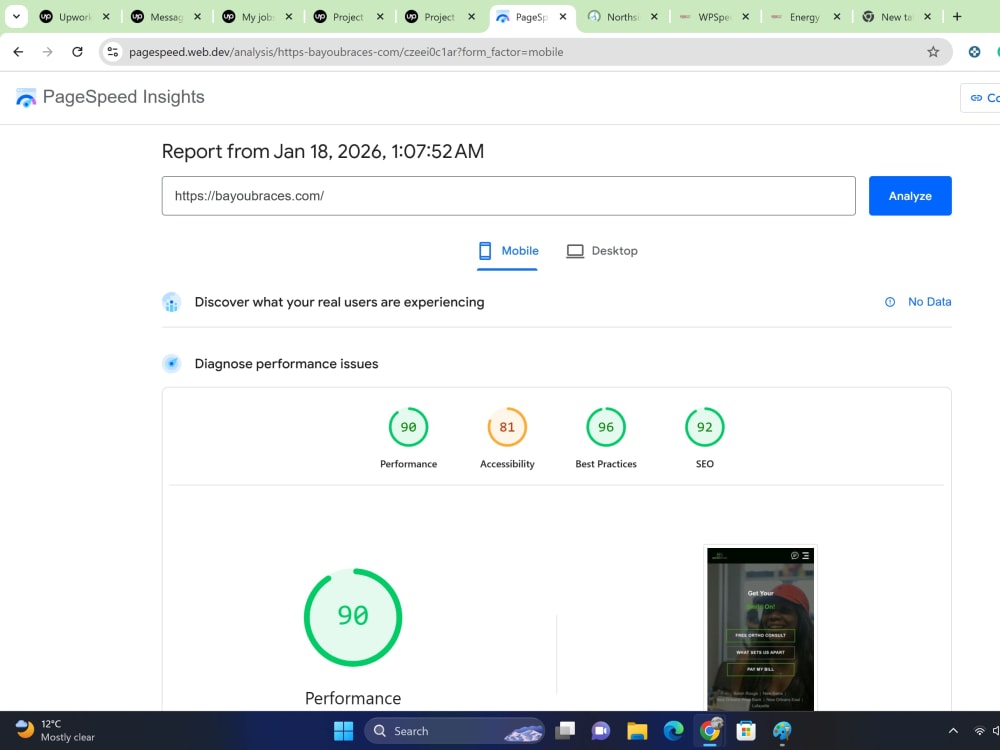Focus the bayoubraces.com URL input field
Image resolution: width=1000 pixels, height=750 pixels.
(x=508, y=196)
